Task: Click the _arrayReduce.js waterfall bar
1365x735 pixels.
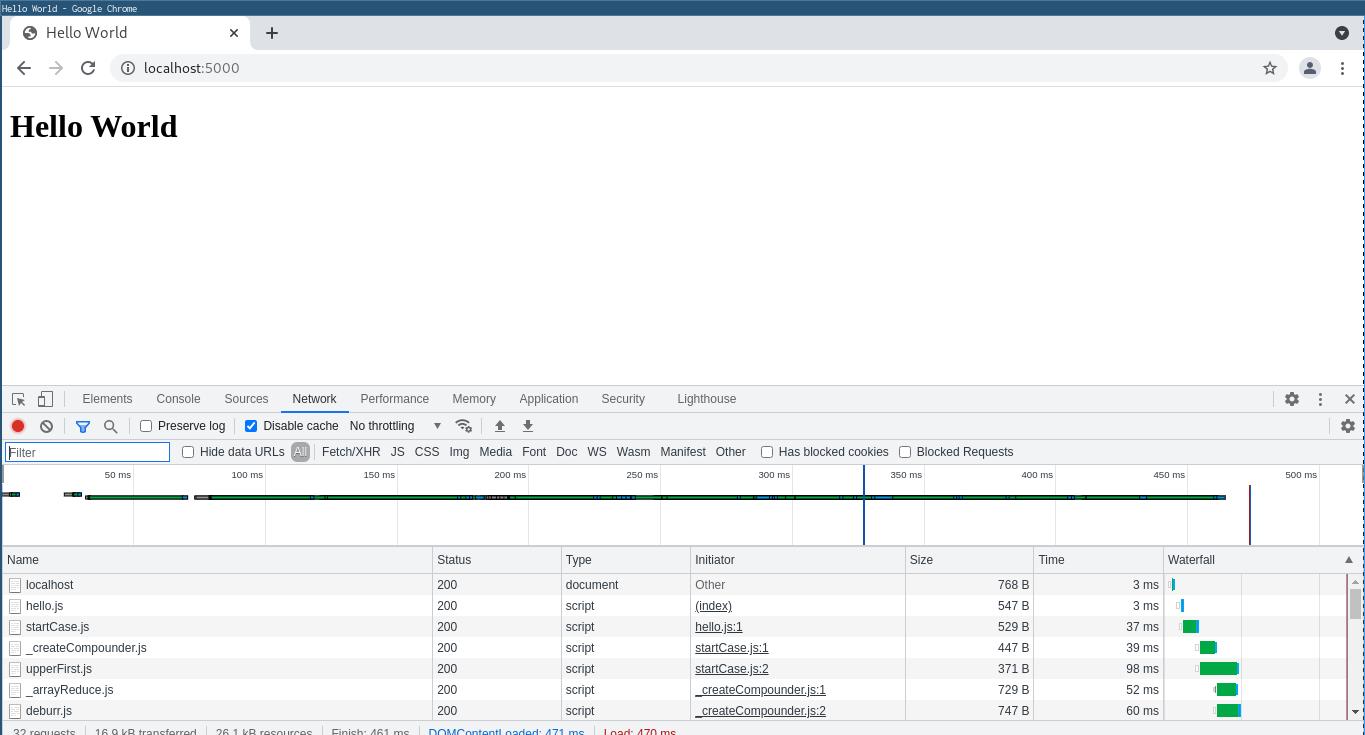Action: 1227,690
